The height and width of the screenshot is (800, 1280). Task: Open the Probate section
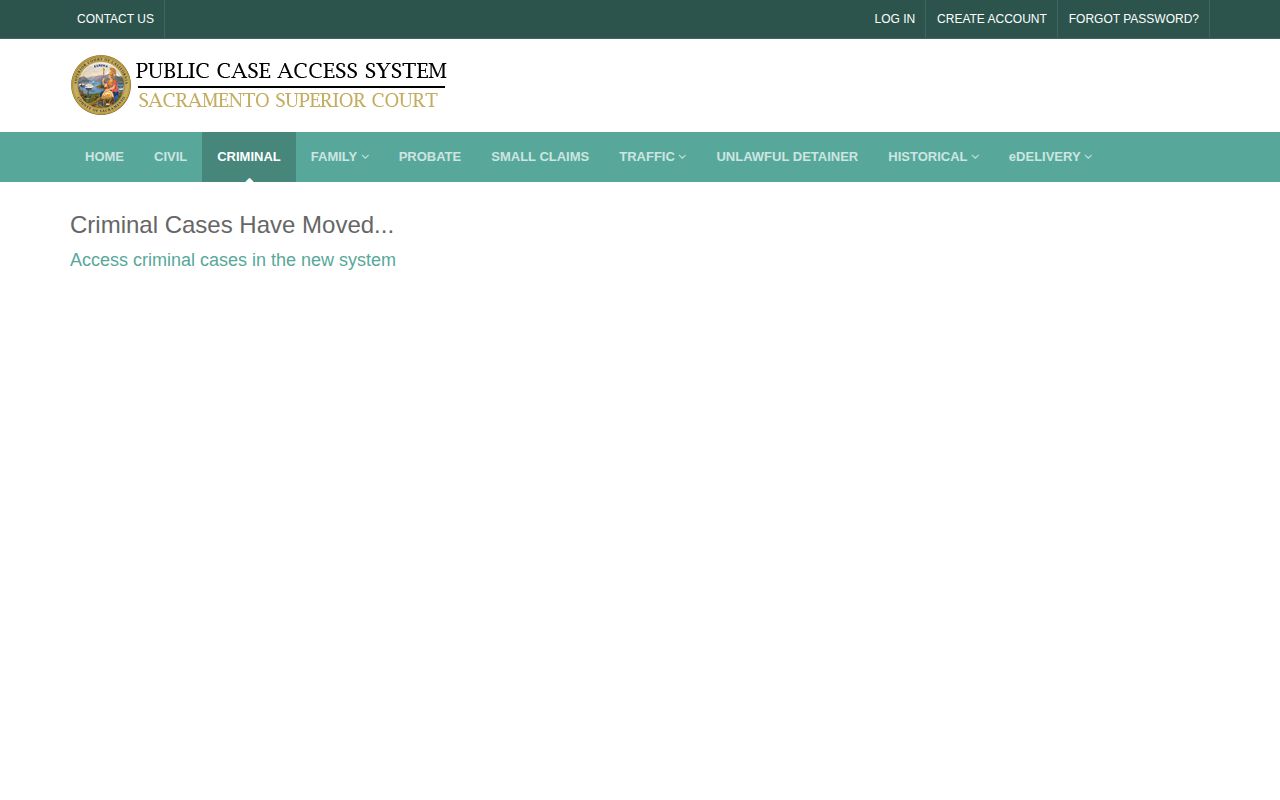[x=430, y=157]
